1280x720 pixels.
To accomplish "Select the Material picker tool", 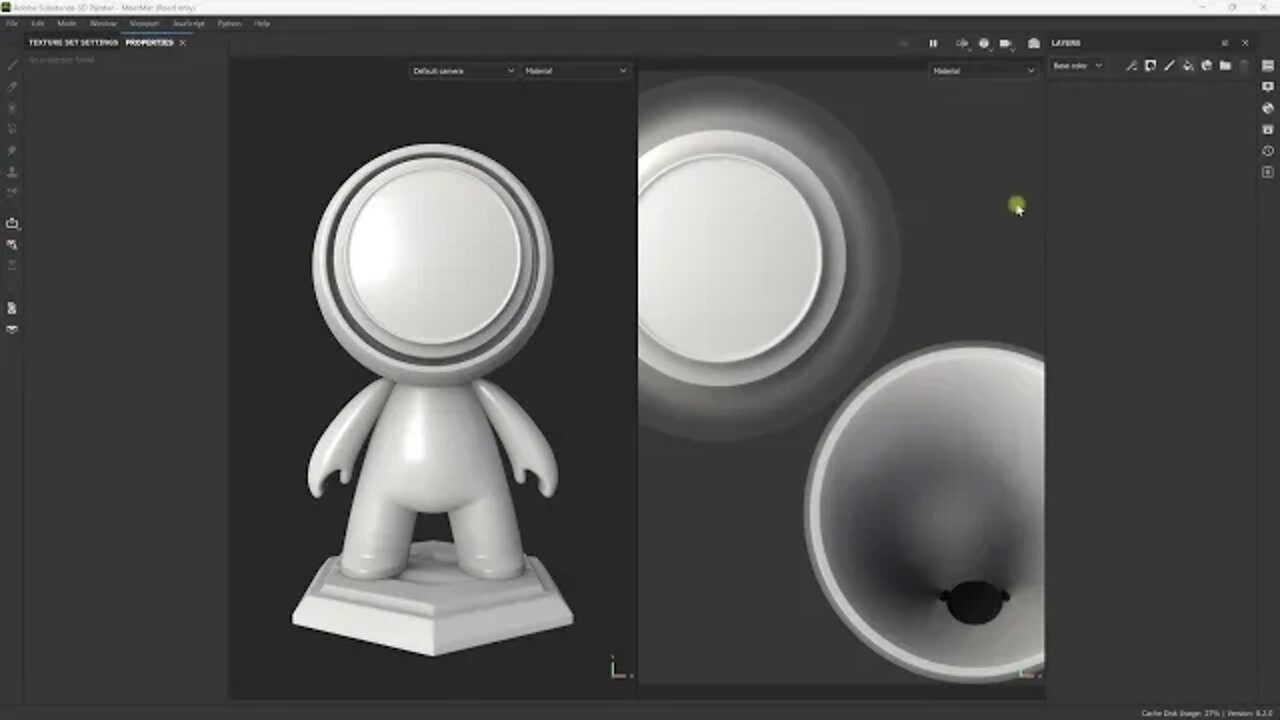I will pyautogui.click(x=12, y=192).
